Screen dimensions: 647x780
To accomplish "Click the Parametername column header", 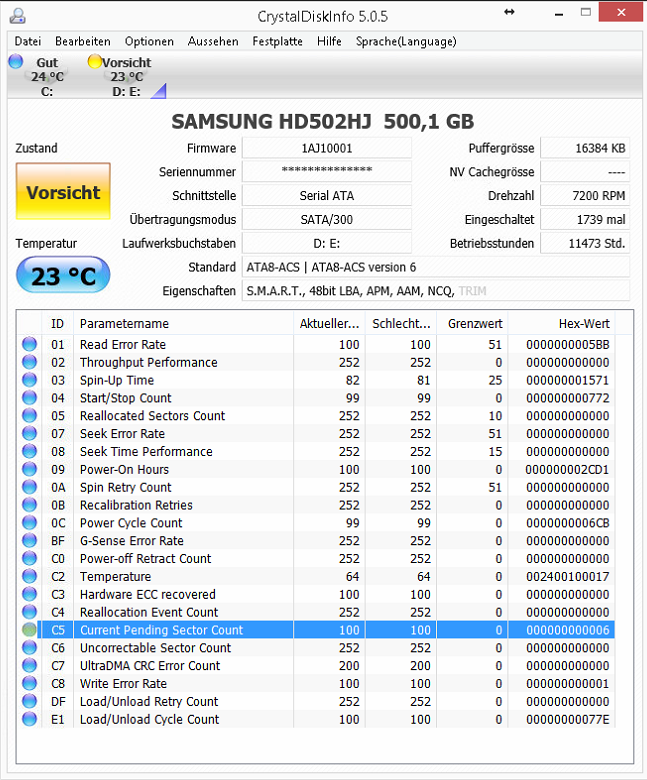I will click(x=184, y=324).
